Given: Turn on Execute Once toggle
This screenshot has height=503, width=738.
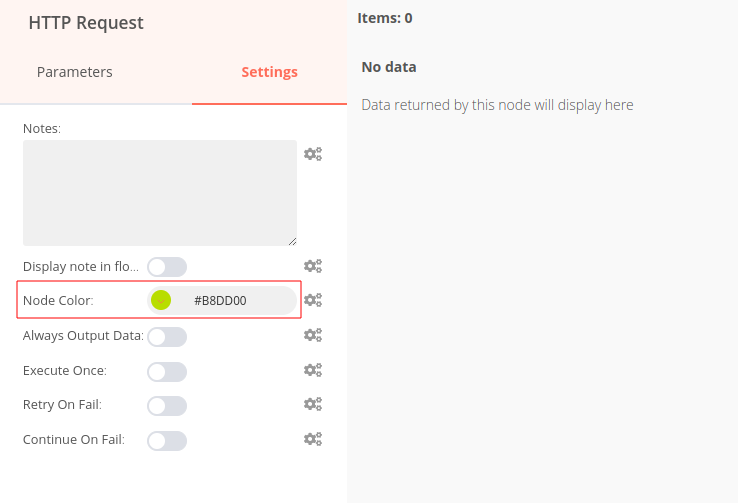Looking at the screenshot, I should 167,372.
